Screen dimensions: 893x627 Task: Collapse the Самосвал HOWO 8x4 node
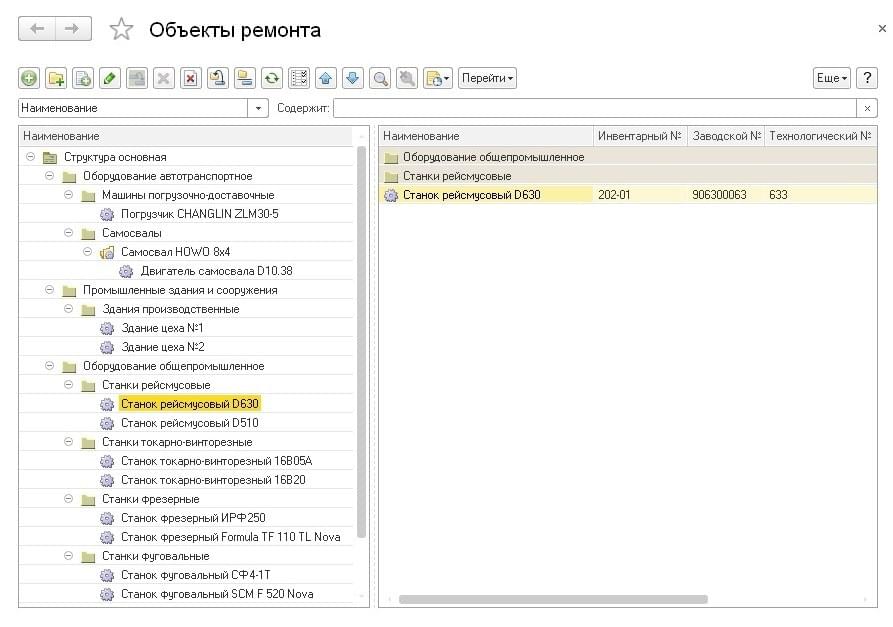click(88, 252)
